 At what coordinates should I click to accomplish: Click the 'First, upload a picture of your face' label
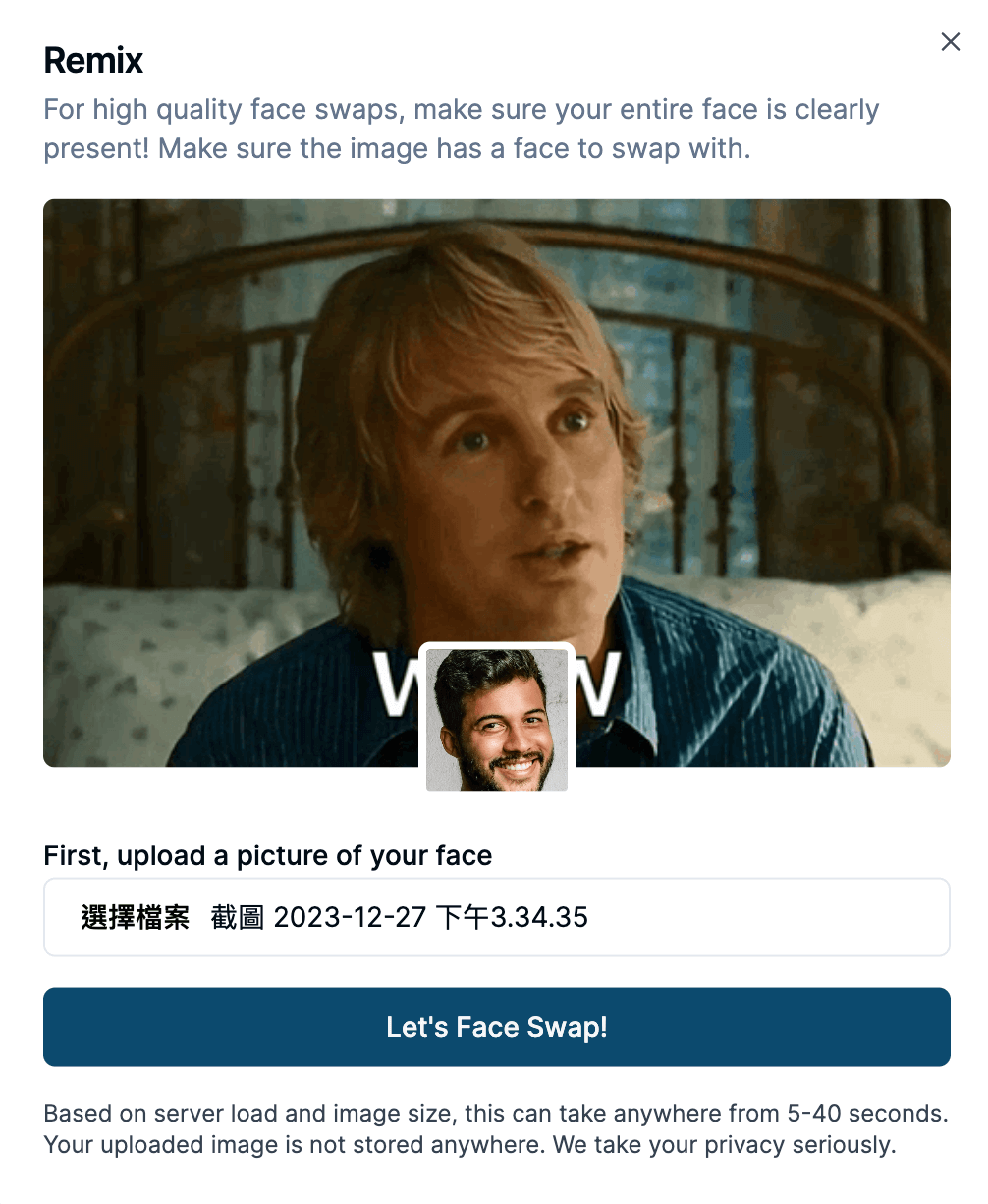point(267,855)
